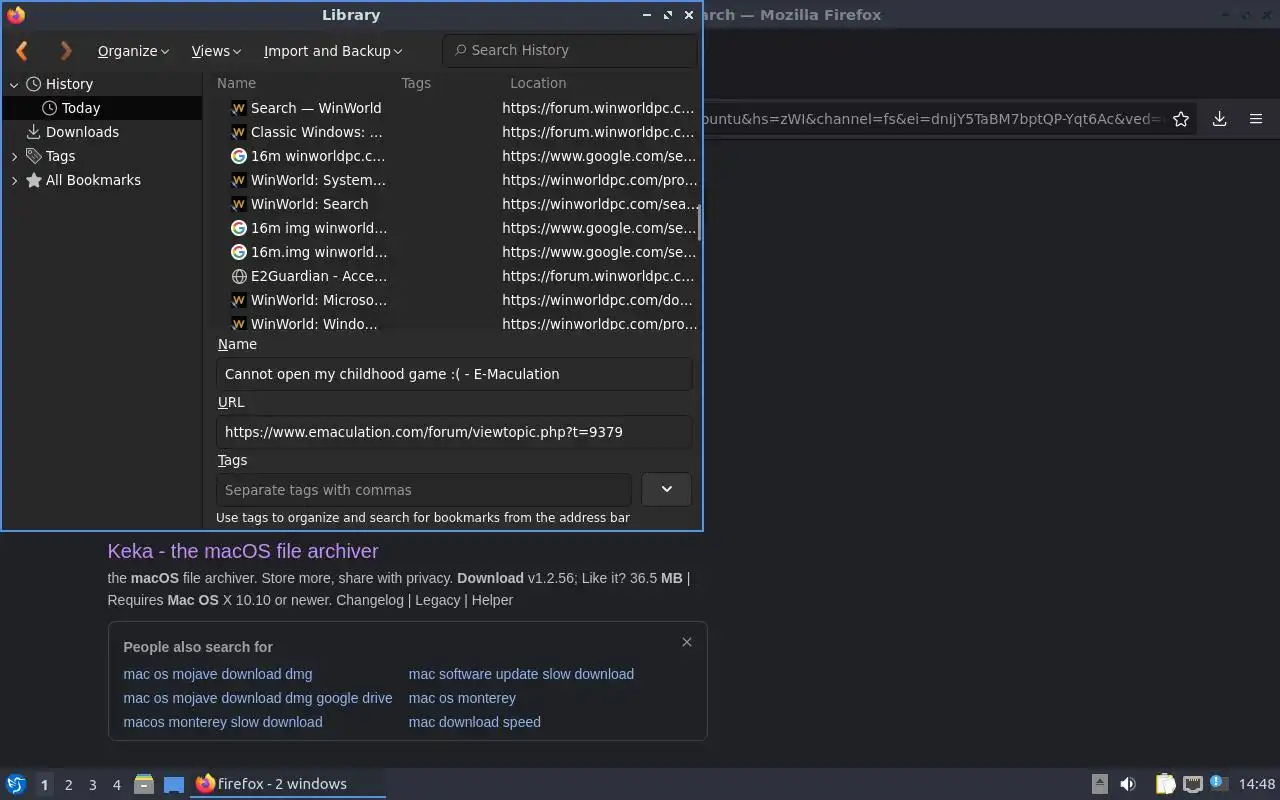Search 'mac os mojave download dmg google drive'
Viewport: 1280px width, 800px height.
pyautogui.click(x=258, y=698)
